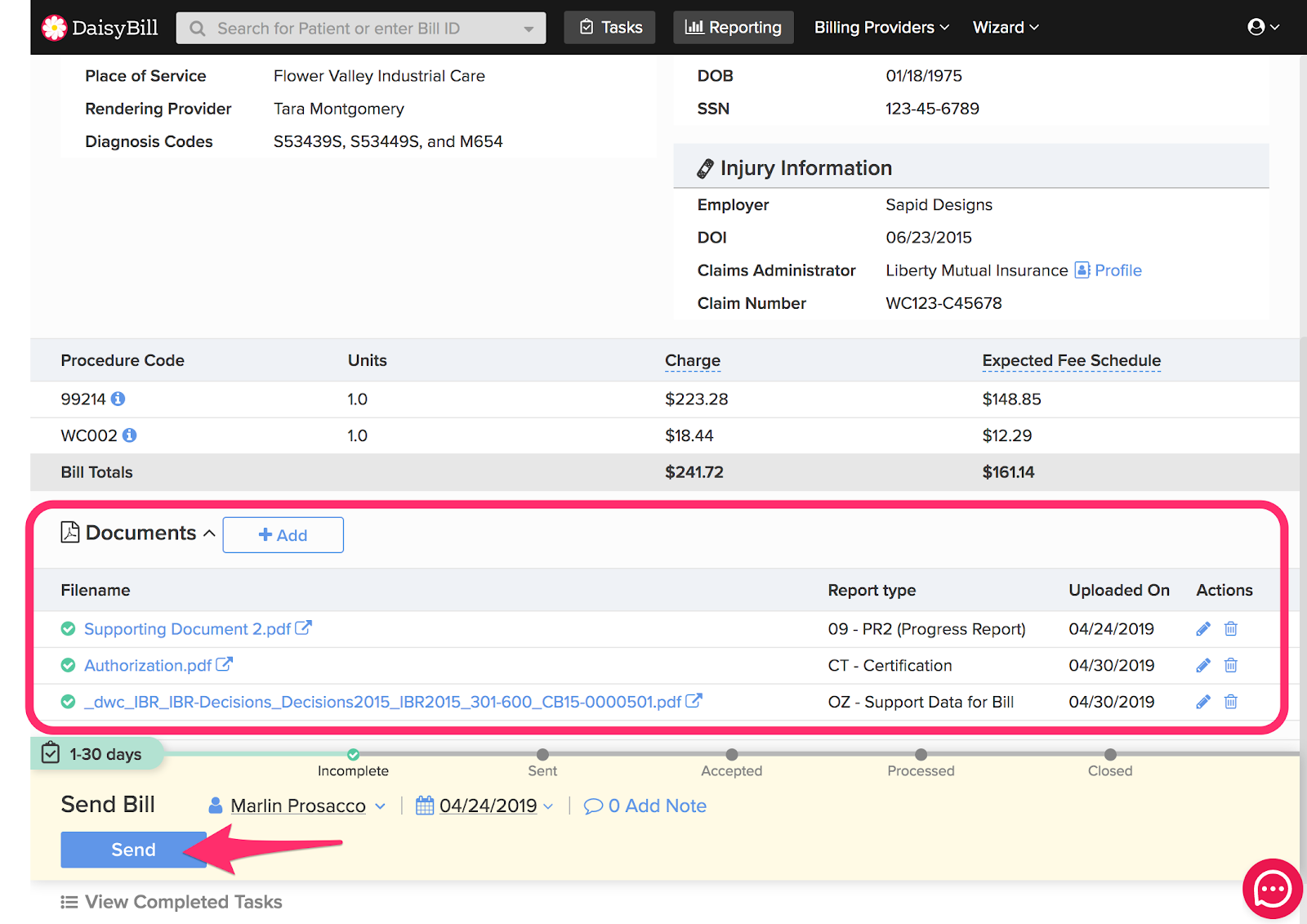
Task: Open the Tasks page
Action: [x=610, y=28]
